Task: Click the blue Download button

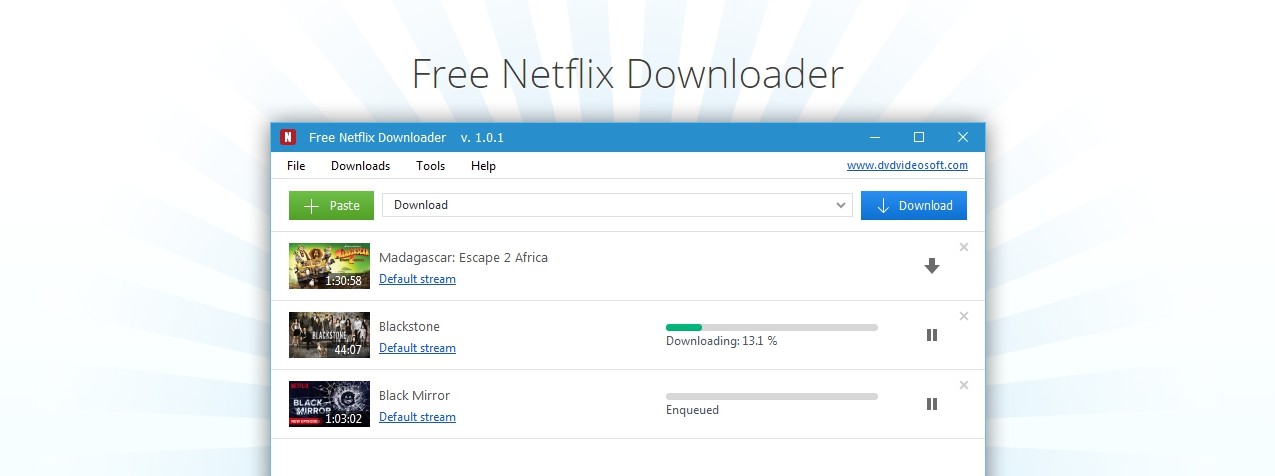Action: tap(914, 205)
